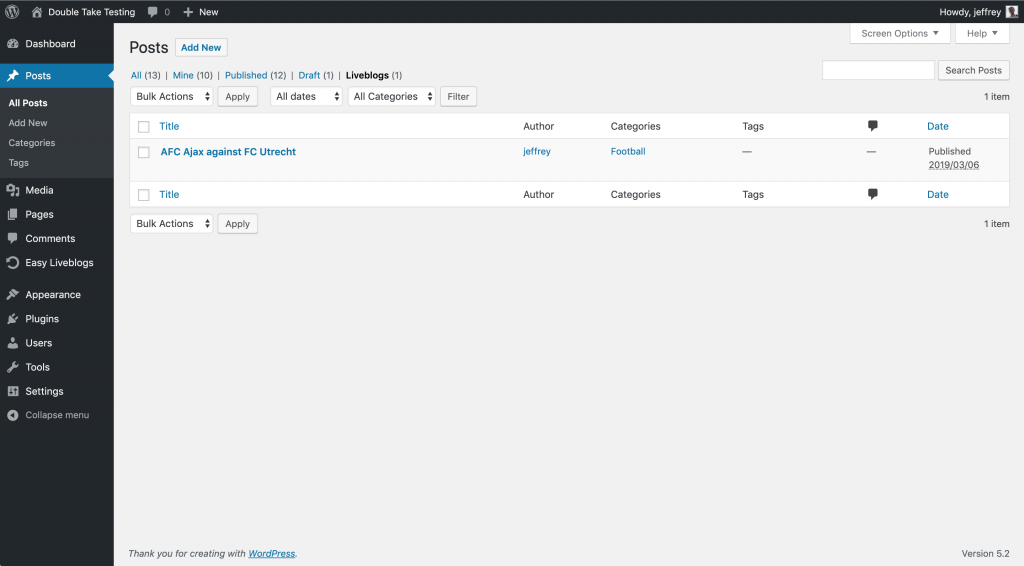Click author link jeffrey
Screen dimensions: 1024x566
coord(537,151)
